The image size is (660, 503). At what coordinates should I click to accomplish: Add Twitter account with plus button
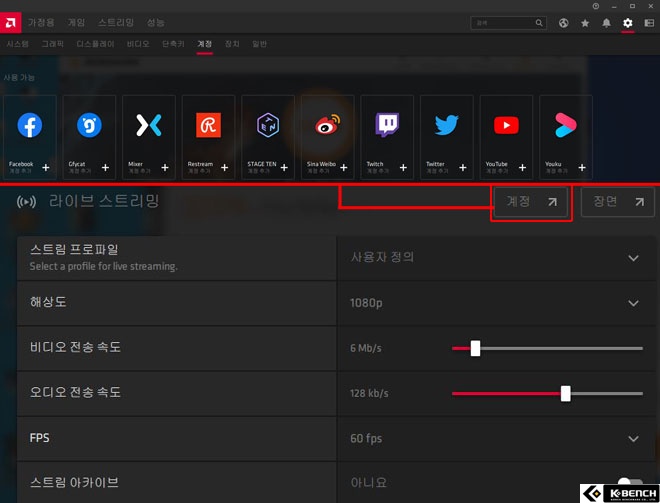point(463,168)
